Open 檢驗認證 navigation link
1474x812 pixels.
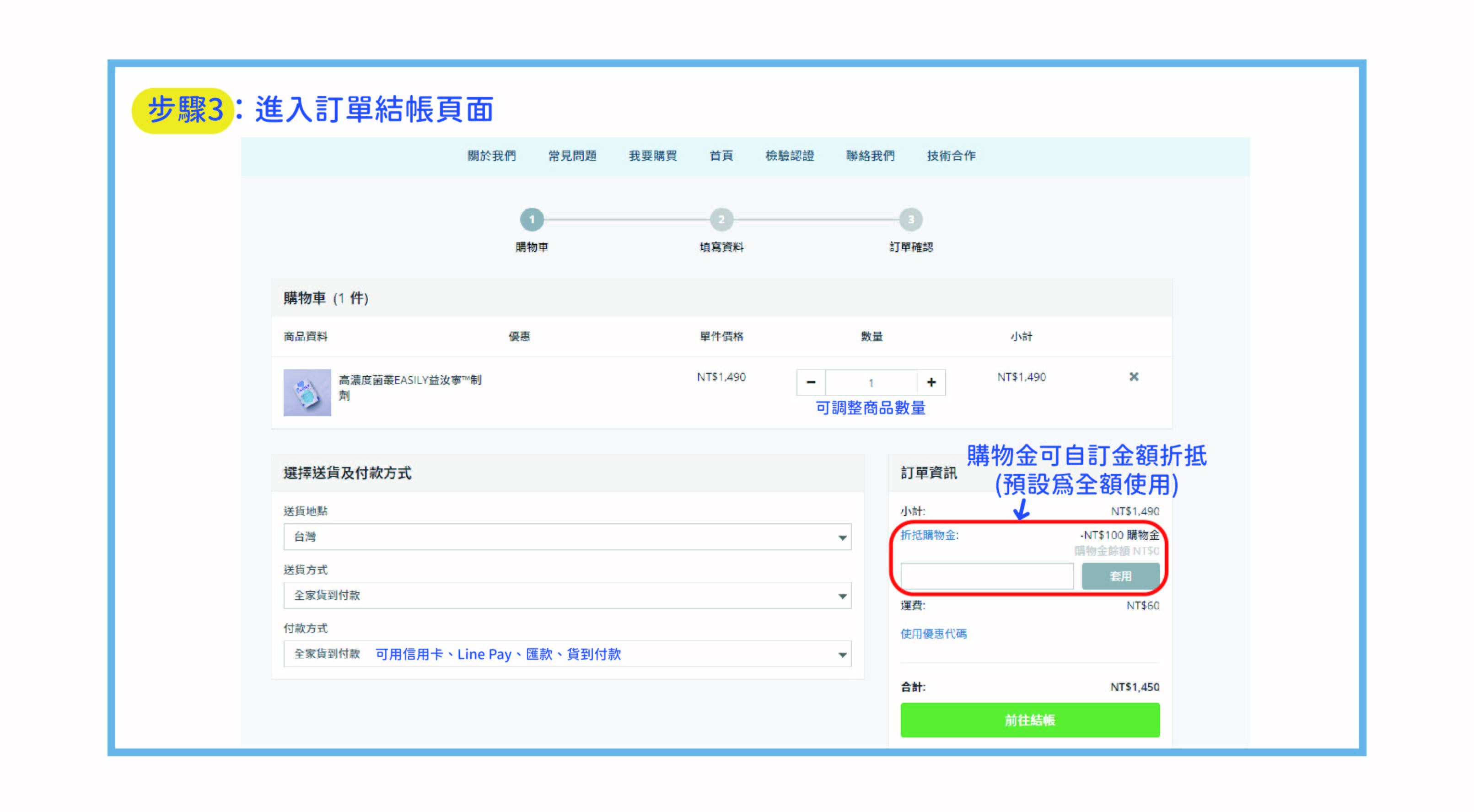tap(790, 156)
